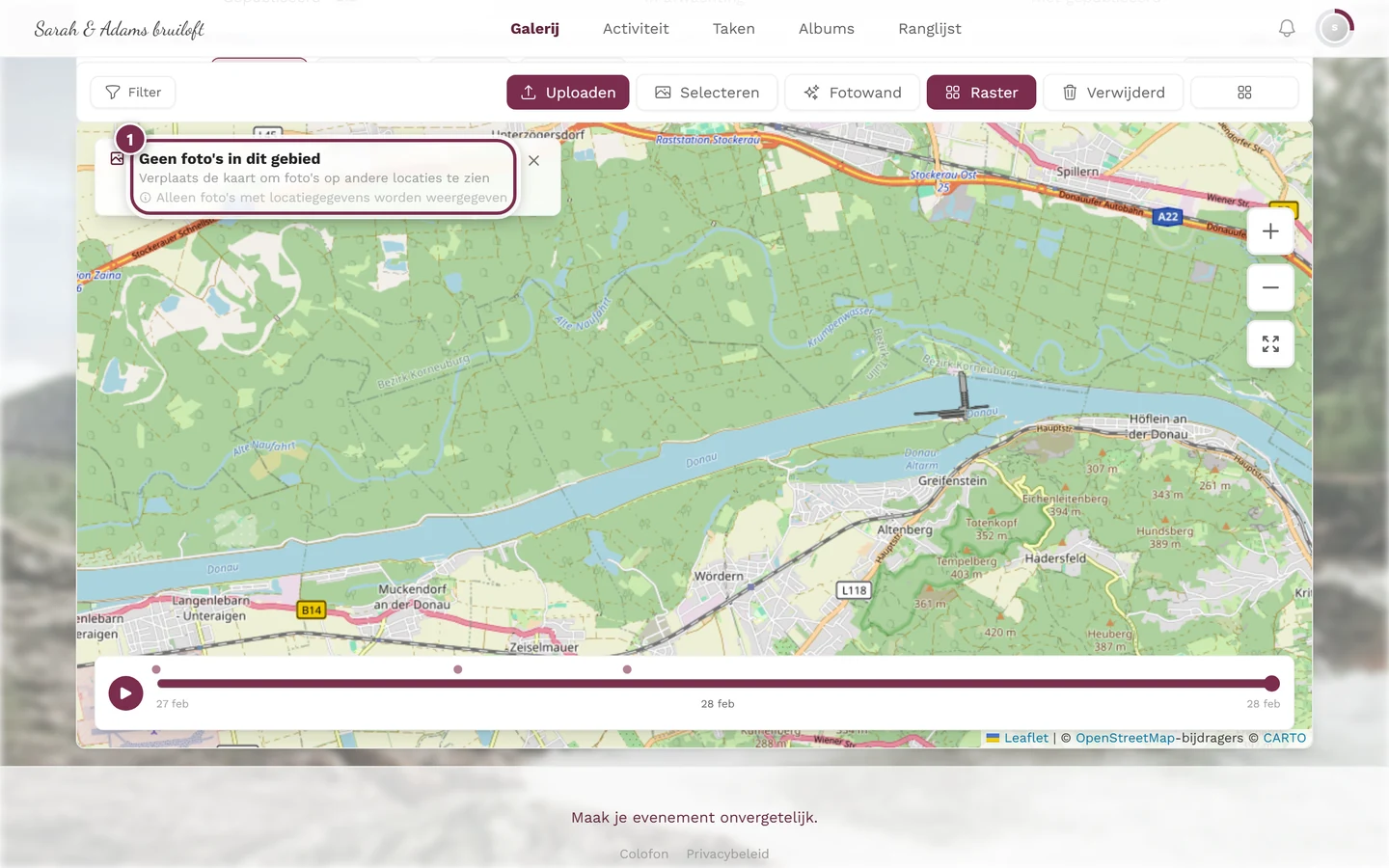
Task: Click the B14 road badge on map
Action: 312,610
